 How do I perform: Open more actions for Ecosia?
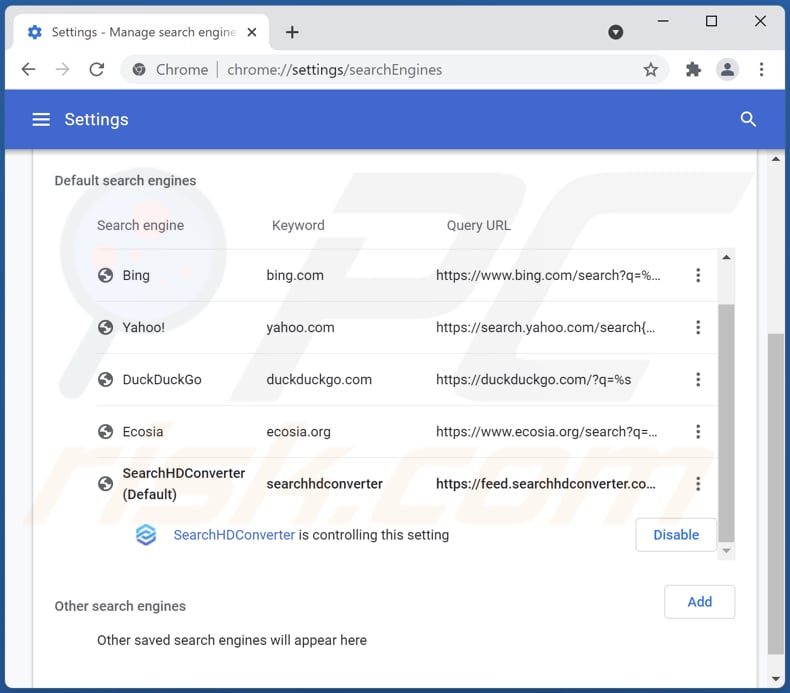[x=698, y=432]
